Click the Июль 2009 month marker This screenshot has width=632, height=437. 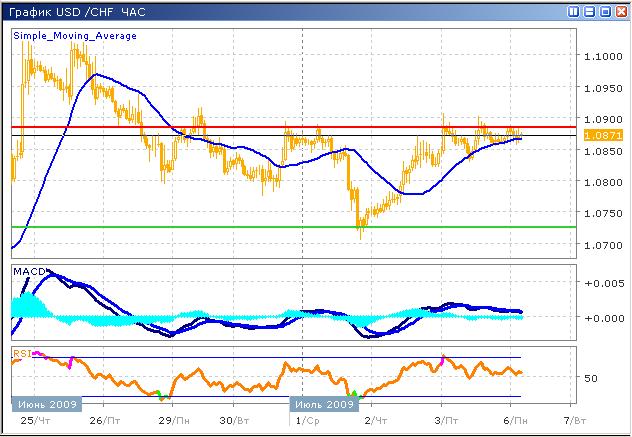click(323, 405)
